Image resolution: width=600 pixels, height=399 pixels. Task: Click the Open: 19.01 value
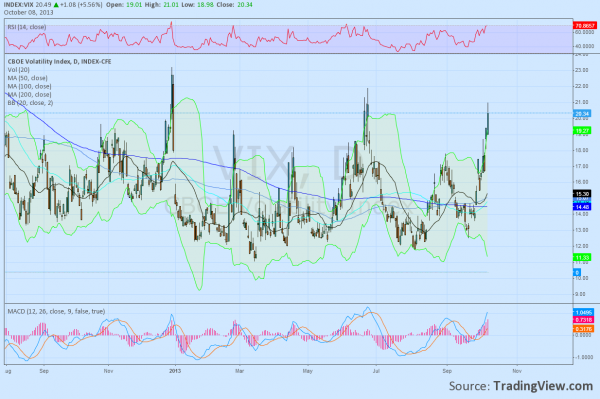(x=124, y=5)
